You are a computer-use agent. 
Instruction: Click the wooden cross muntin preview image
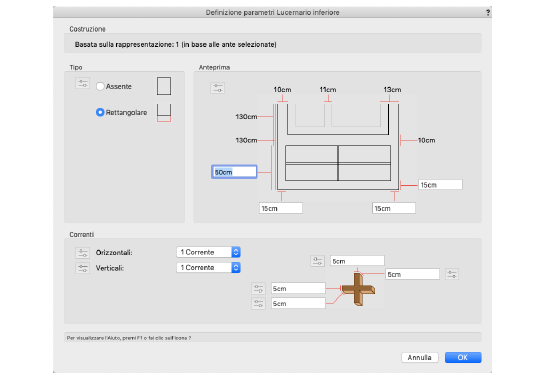pos(358,289)
